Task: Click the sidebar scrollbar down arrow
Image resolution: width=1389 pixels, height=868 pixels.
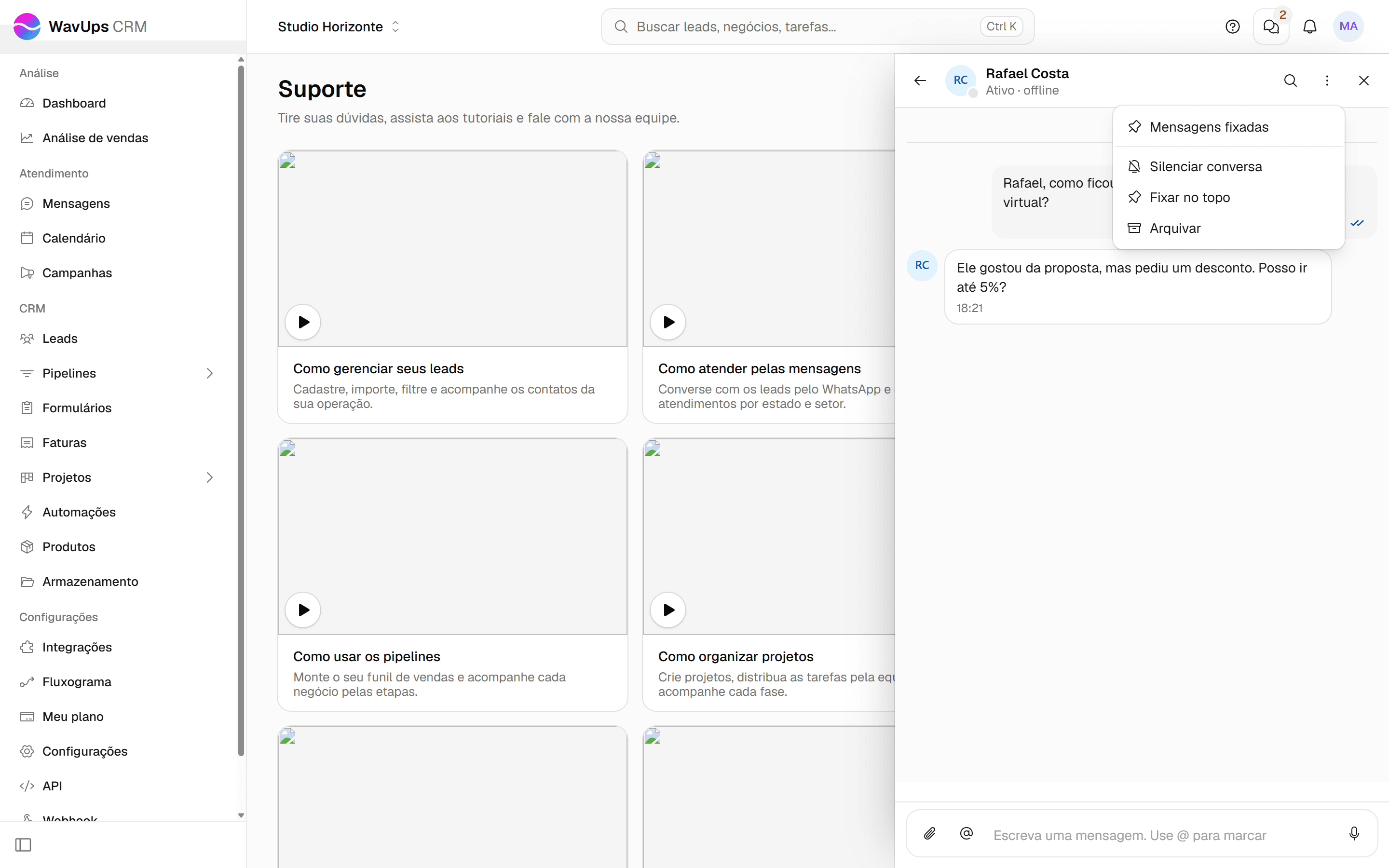Action: (x=241, y=815)
